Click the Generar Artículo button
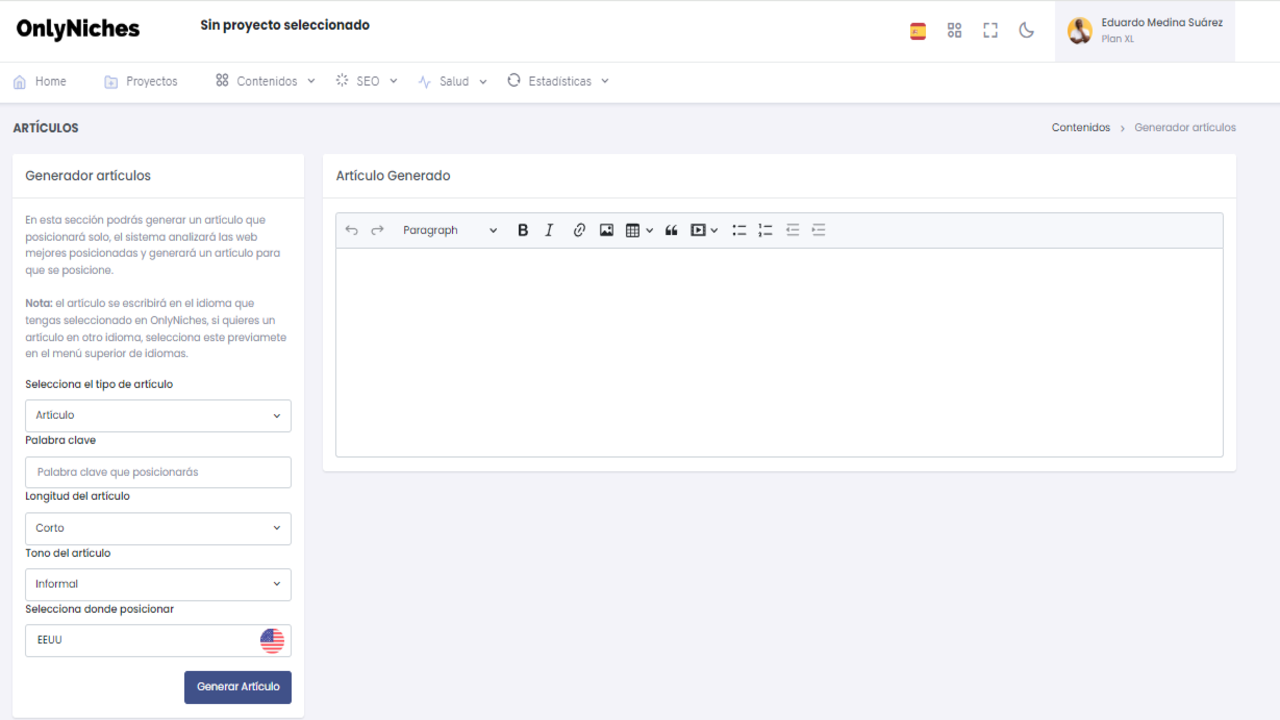 tap(238, 687)
